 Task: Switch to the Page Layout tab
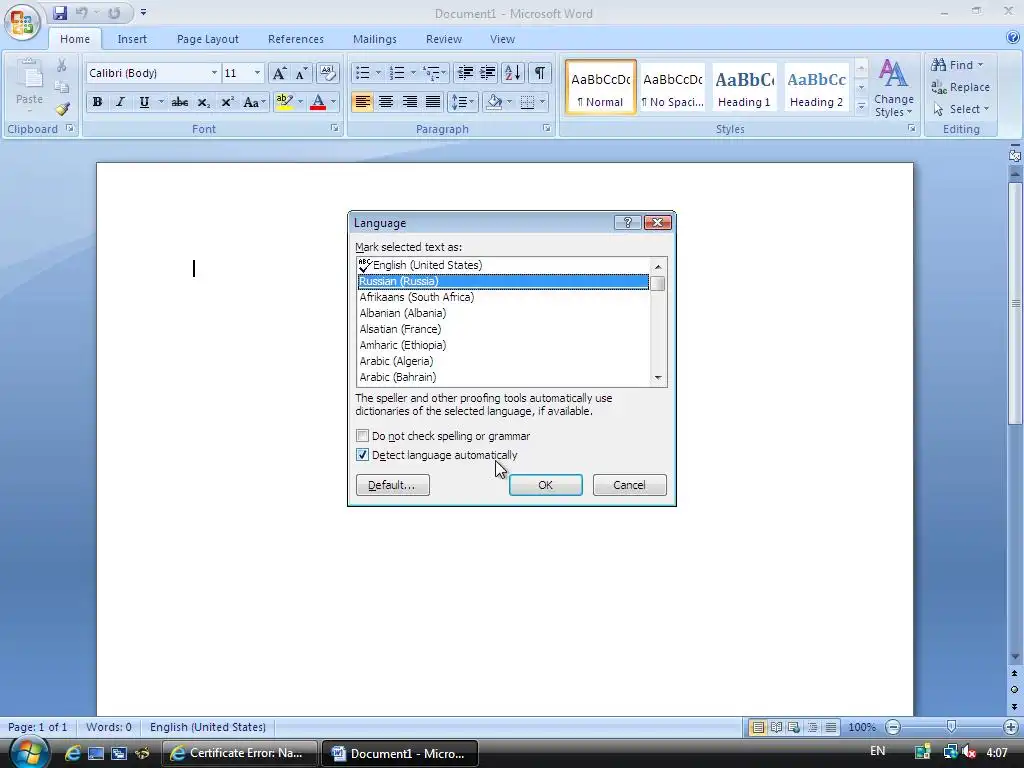point(208,39)
